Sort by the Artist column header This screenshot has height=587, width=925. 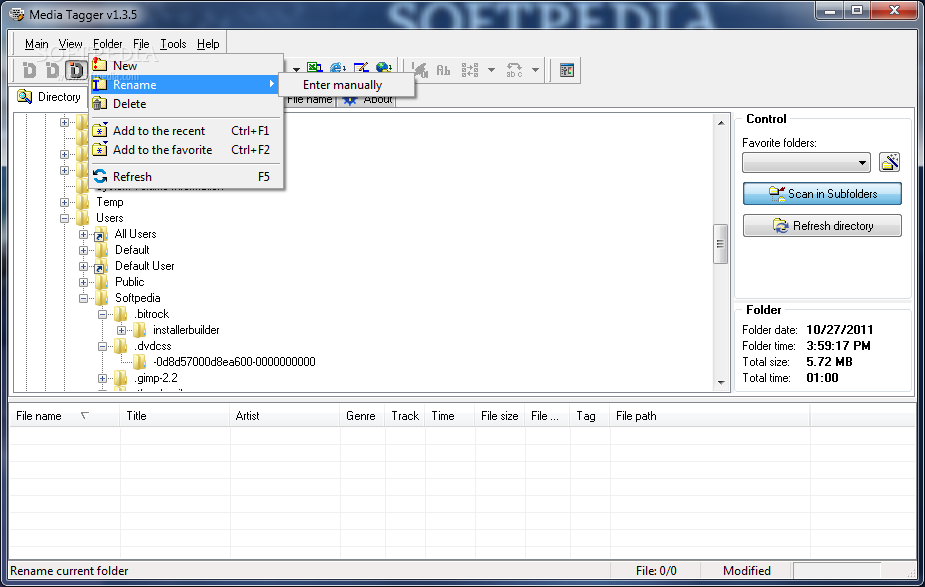click(284, 416)
